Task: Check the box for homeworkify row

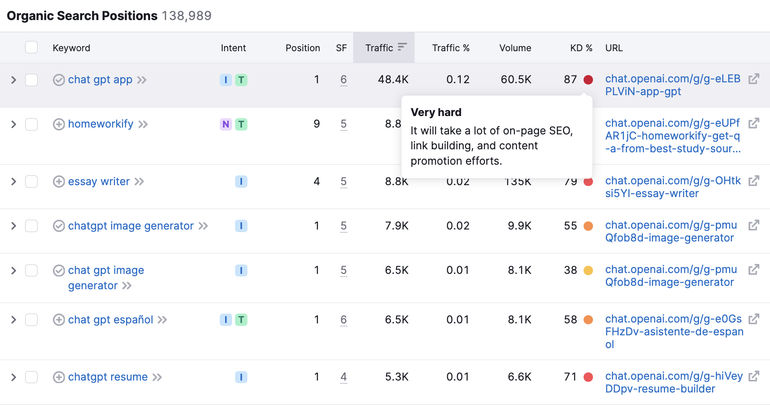Action: [31, 124]
